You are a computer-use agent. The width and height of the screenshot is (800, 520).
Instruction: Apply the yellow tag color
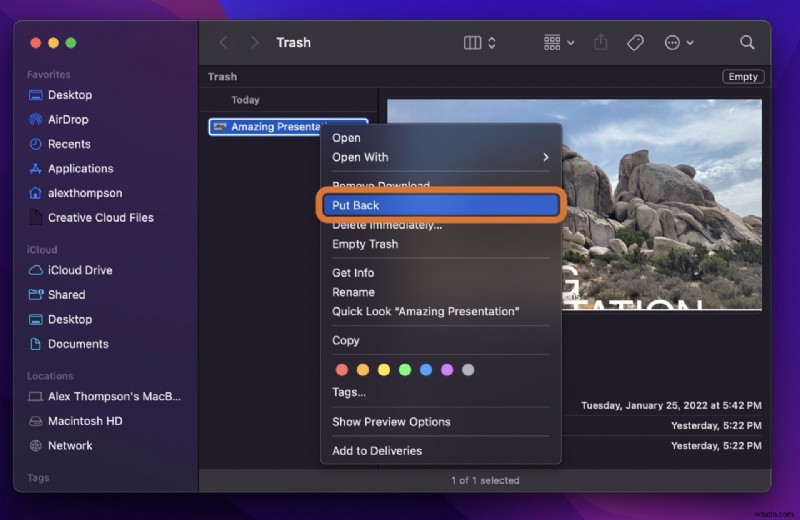(x=384, y=369)
